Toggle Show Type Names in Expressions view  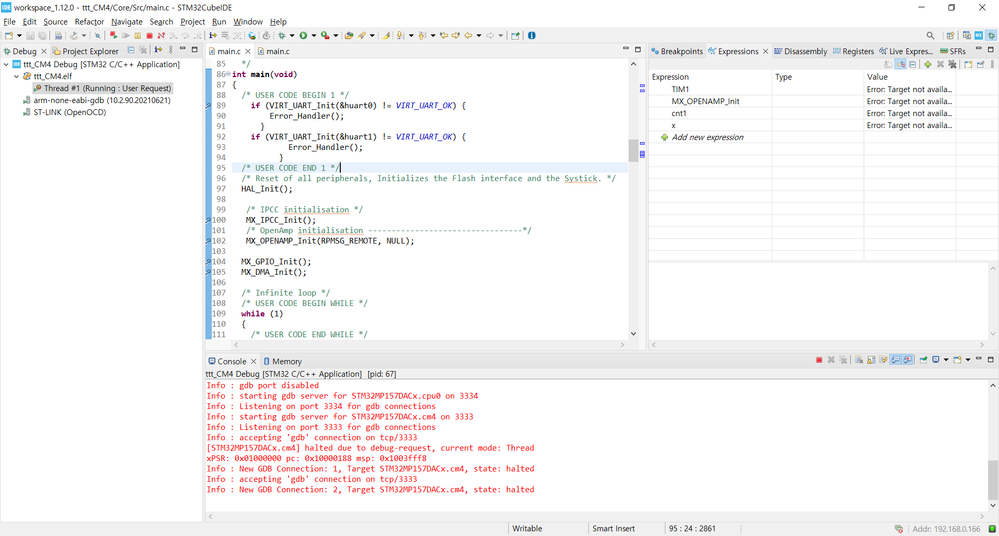coord(888,64)
